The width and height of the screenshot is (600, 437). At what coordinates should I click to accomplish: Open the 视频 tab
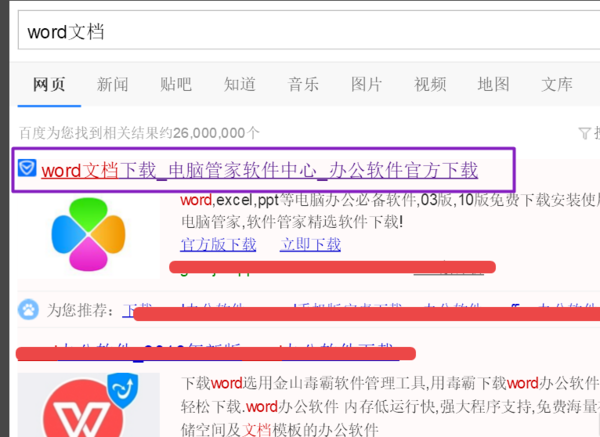pos(430,84)
